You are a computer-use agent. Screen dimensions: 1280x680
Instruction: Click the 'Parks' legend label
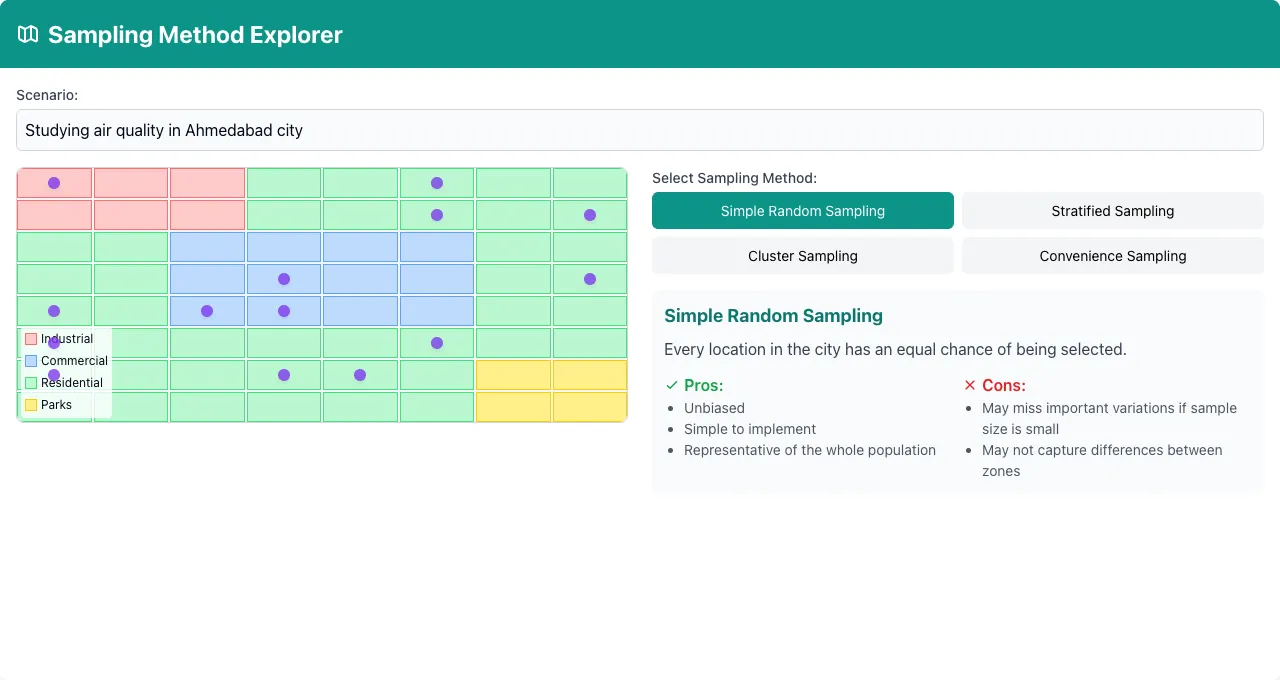(56, 405)
